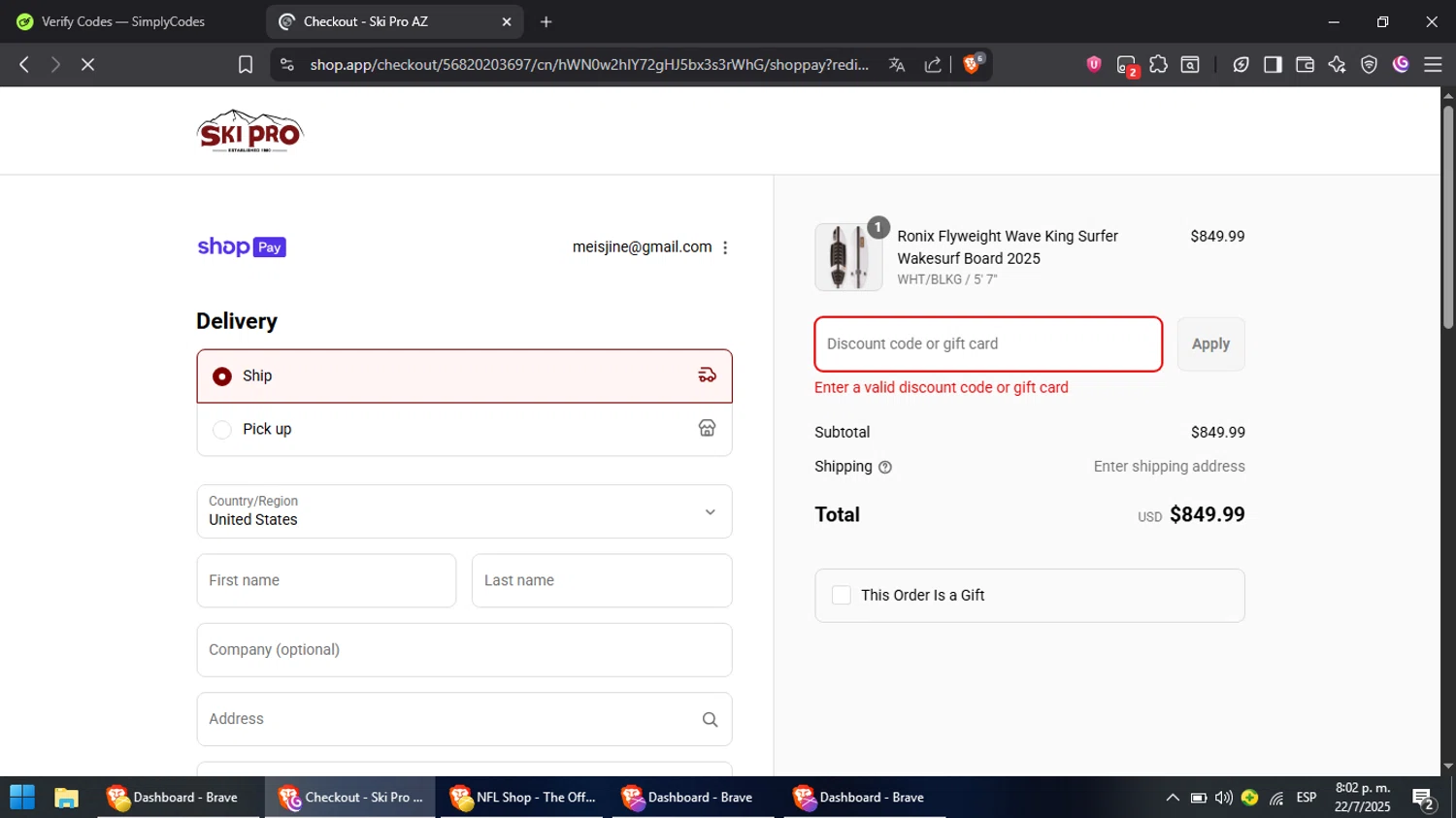Click the meisjine@gmail.com email text
The height and width of the screenshot is (818, 1456).
(642, 247)
